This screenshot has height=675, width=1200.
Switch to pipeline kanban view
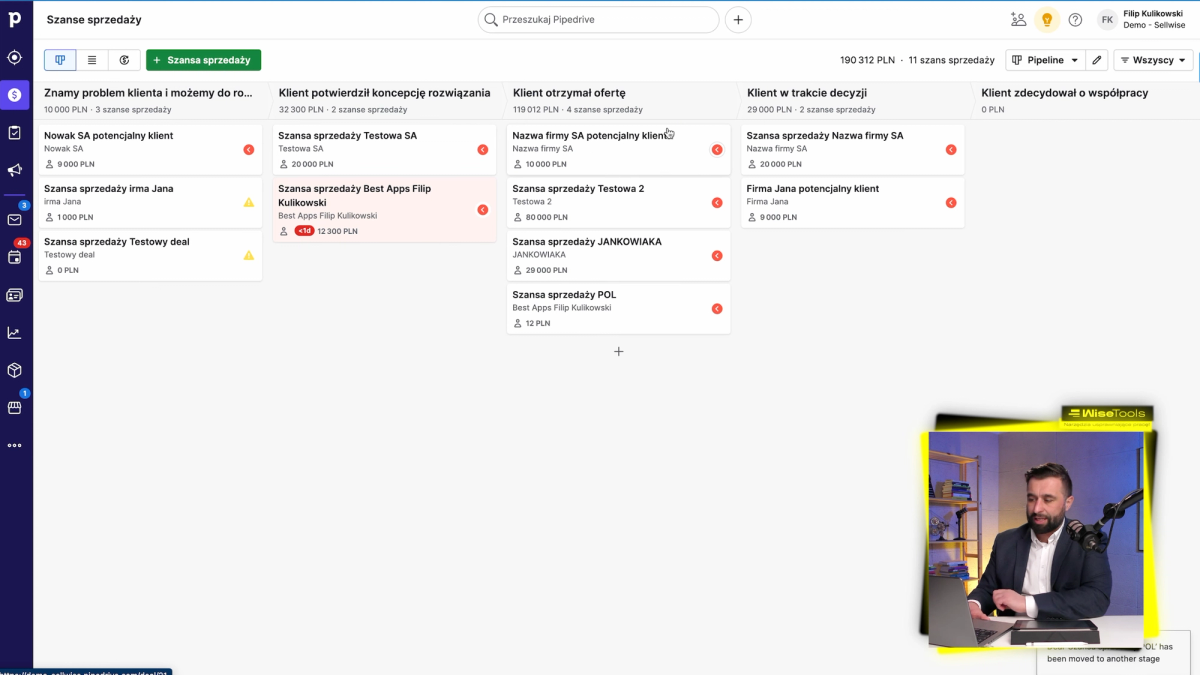pyautogui.click(x=60, y=60)
